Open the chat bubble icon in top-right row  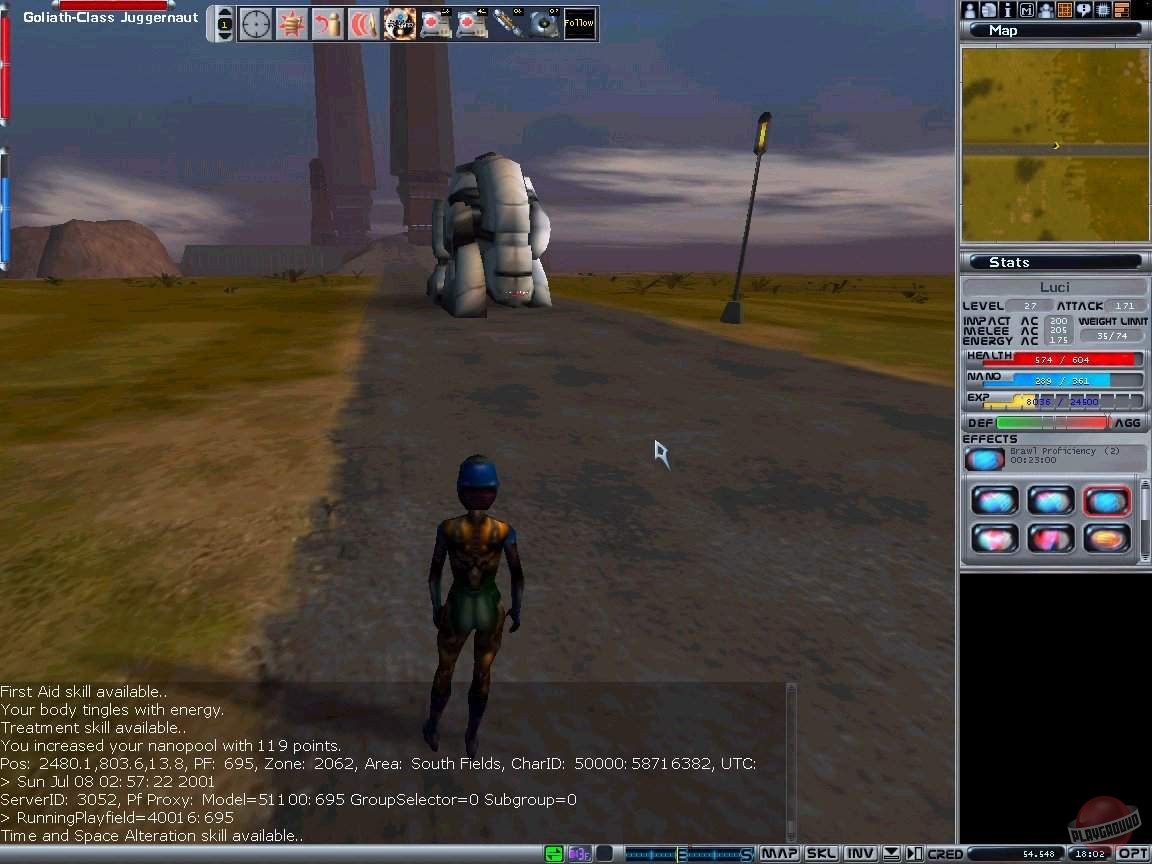pos(1084,9)
